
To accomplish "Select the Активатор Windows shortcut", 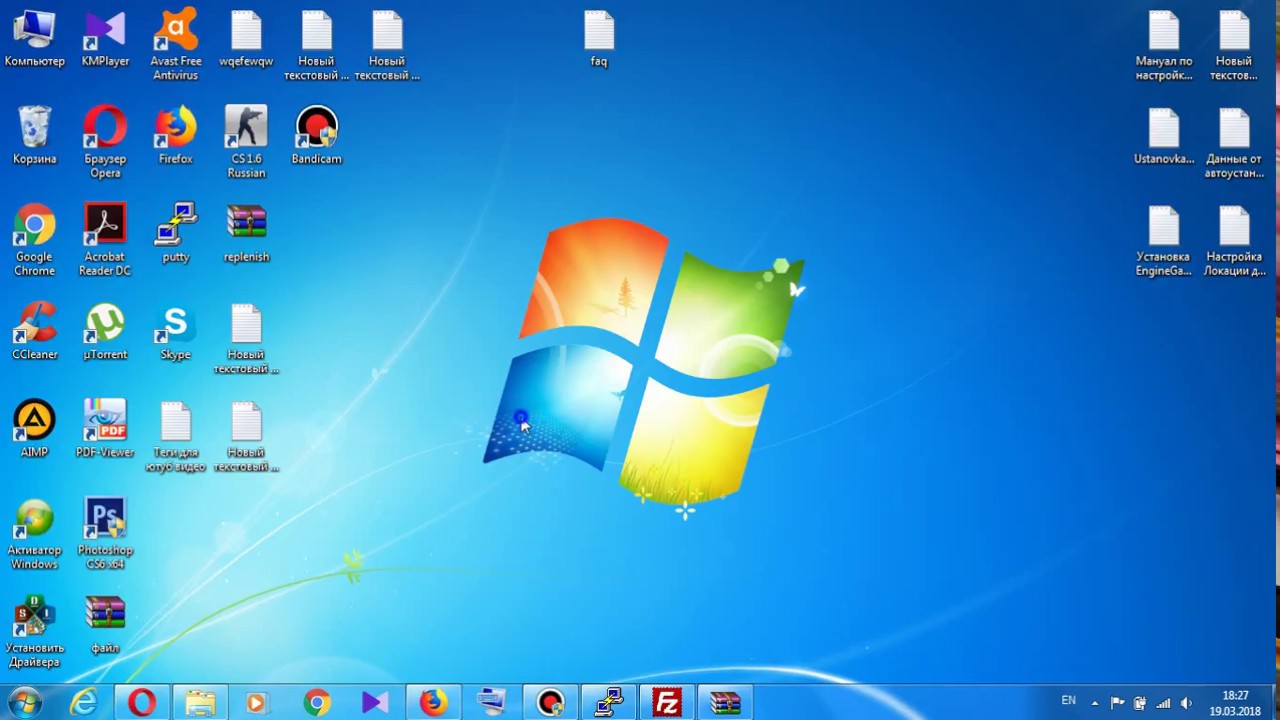I will click(x=34, y=534).
